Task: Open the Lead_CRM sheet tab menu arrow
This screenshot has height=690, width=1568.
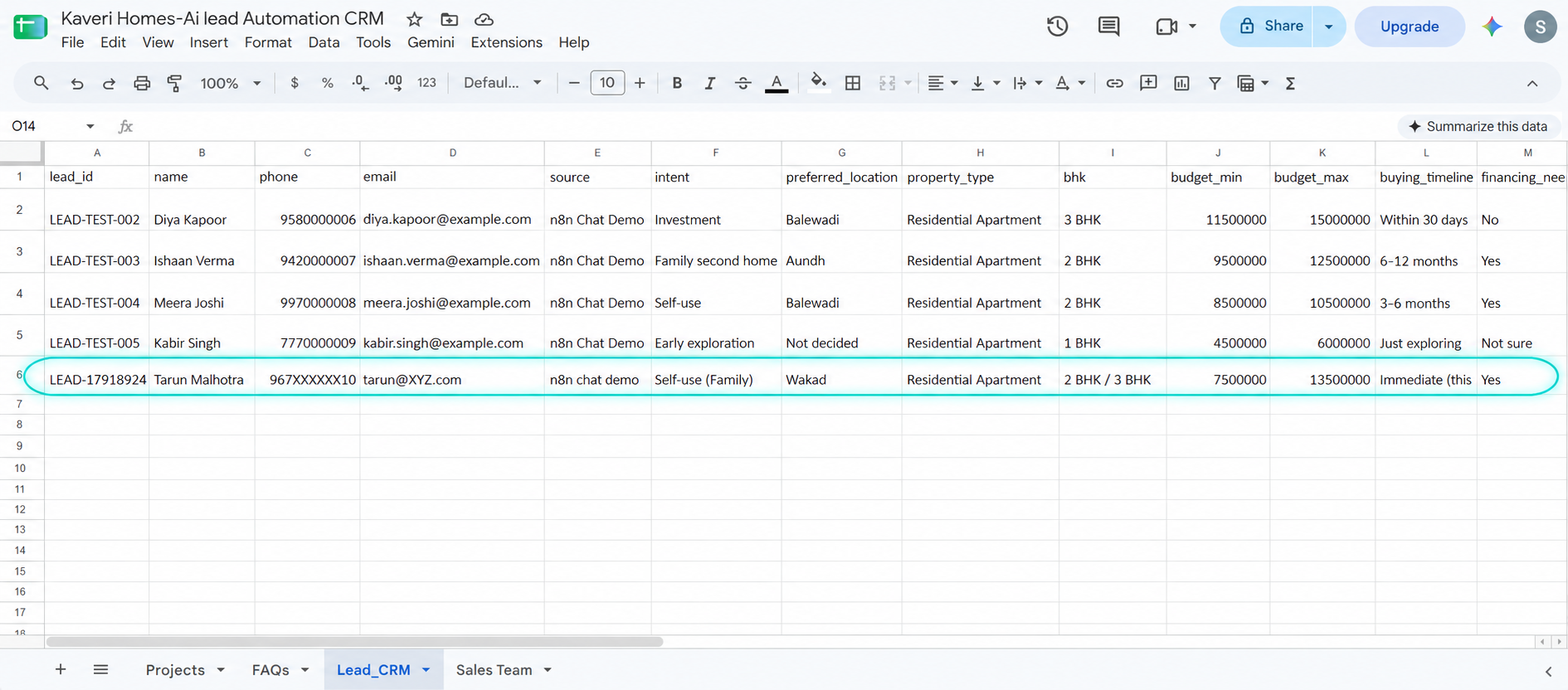Action: [426, 670]
